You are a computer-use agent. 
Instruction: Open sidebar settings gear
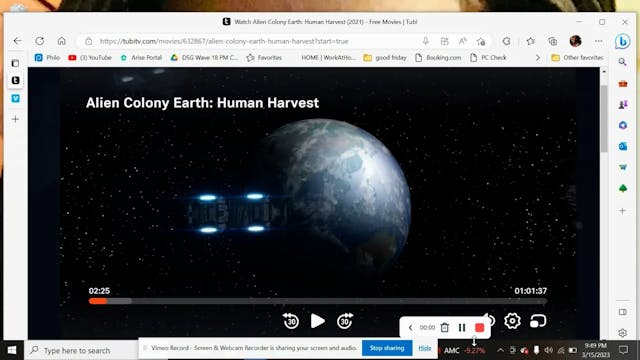[622, 333]
